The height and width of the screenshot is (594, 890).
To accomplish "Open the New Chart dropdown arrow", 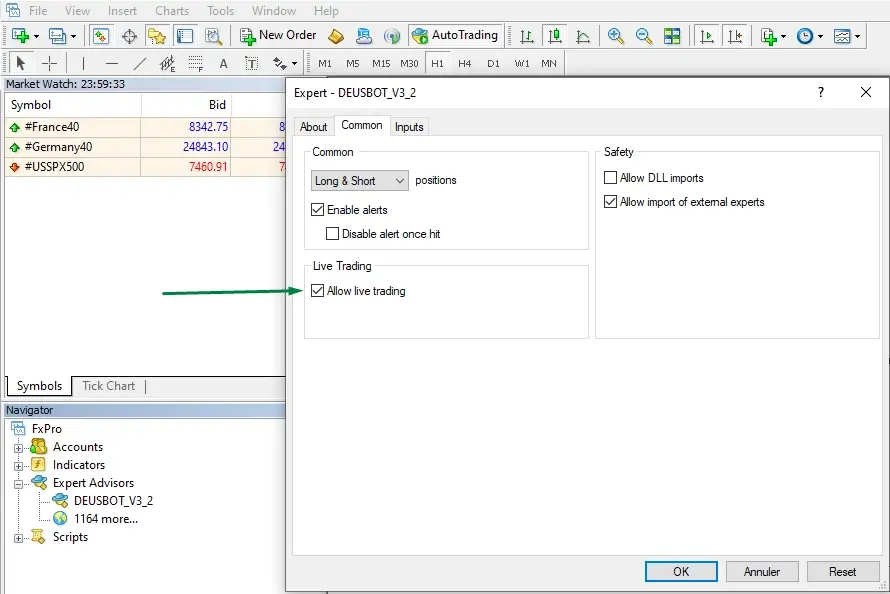I will [x=36, y=36].
